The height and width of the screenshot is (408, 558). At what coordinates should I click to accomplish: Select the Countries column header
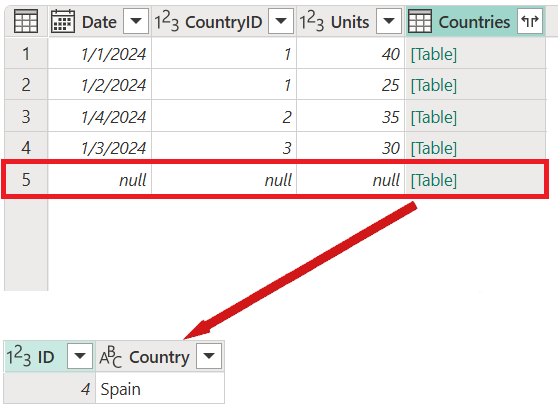(x=475, y=21)
